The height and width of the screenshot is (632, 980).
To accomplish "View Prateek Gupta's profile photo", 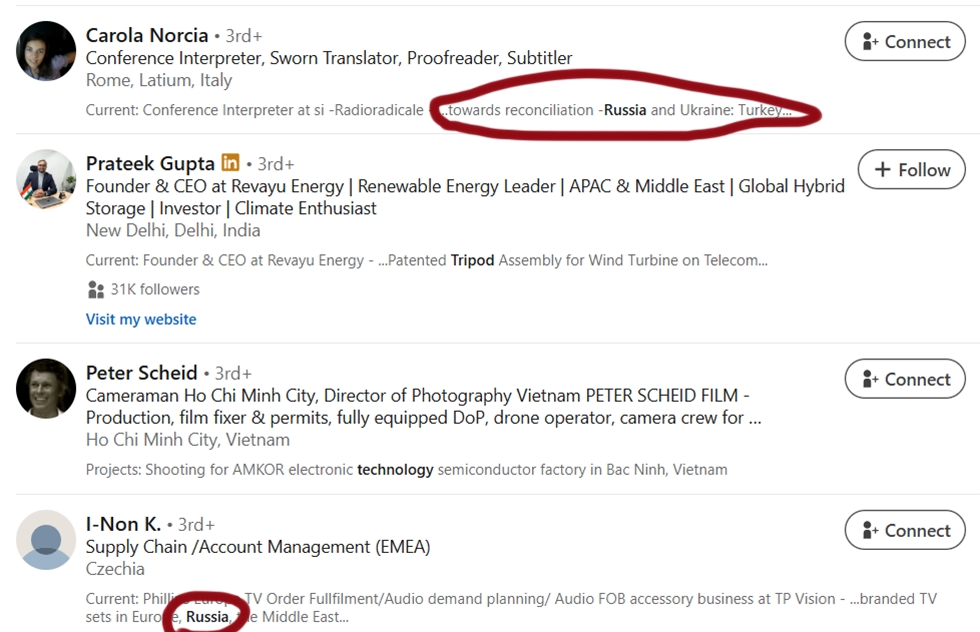I will click(46, 179).
